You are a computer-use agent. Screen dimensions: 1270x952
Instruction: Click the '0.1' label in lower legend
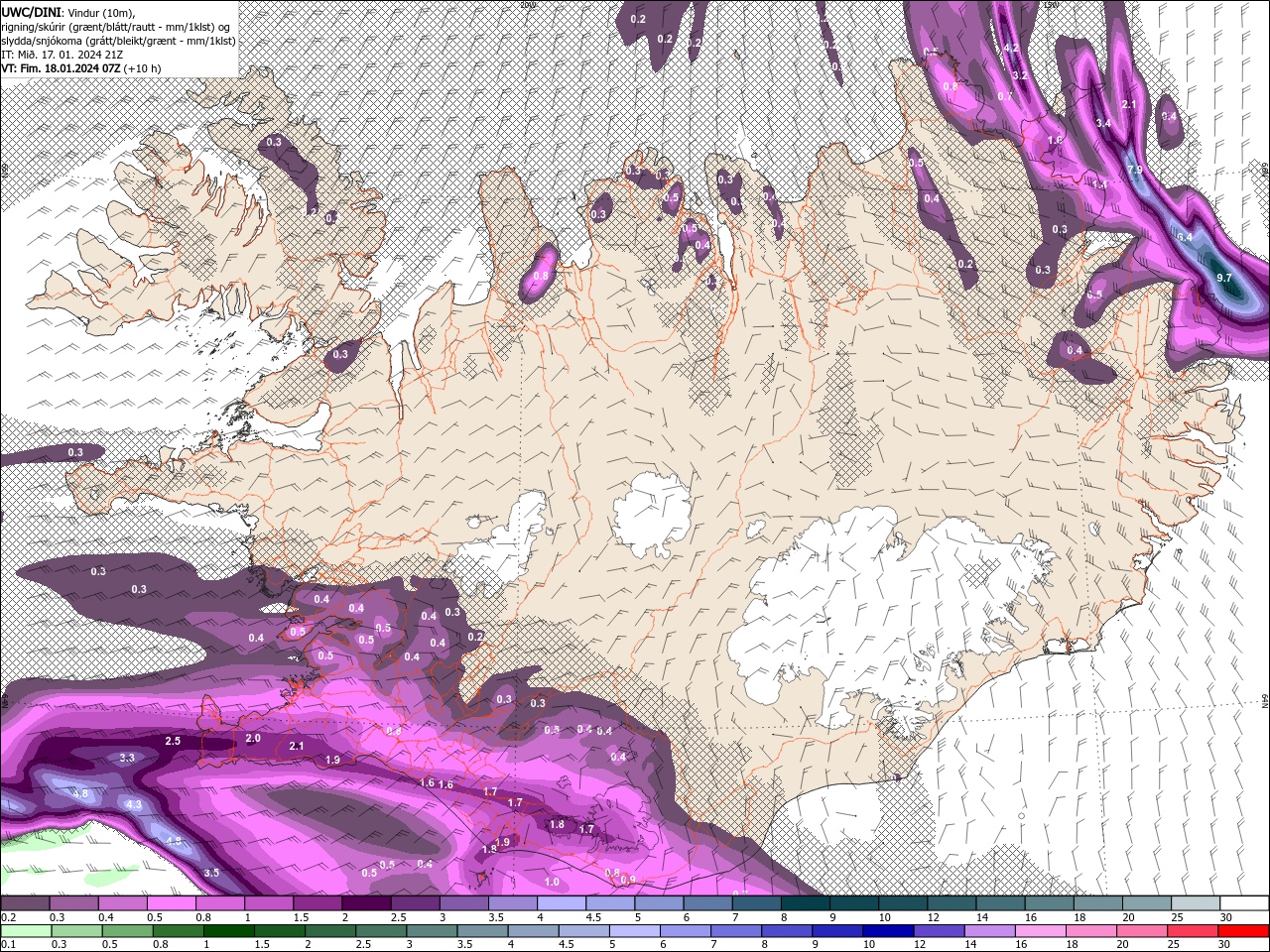(x=8, y=944)
